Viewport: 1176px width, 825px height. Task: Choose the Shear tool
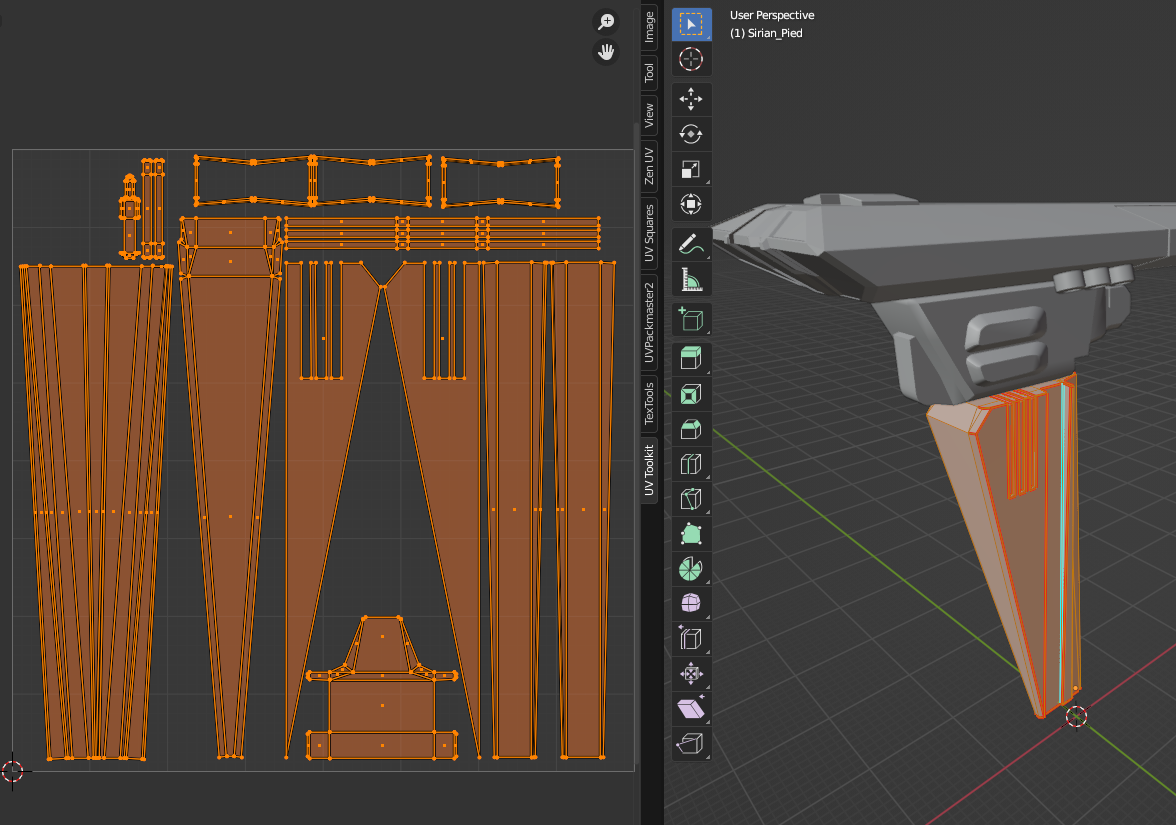coord(691,709)
